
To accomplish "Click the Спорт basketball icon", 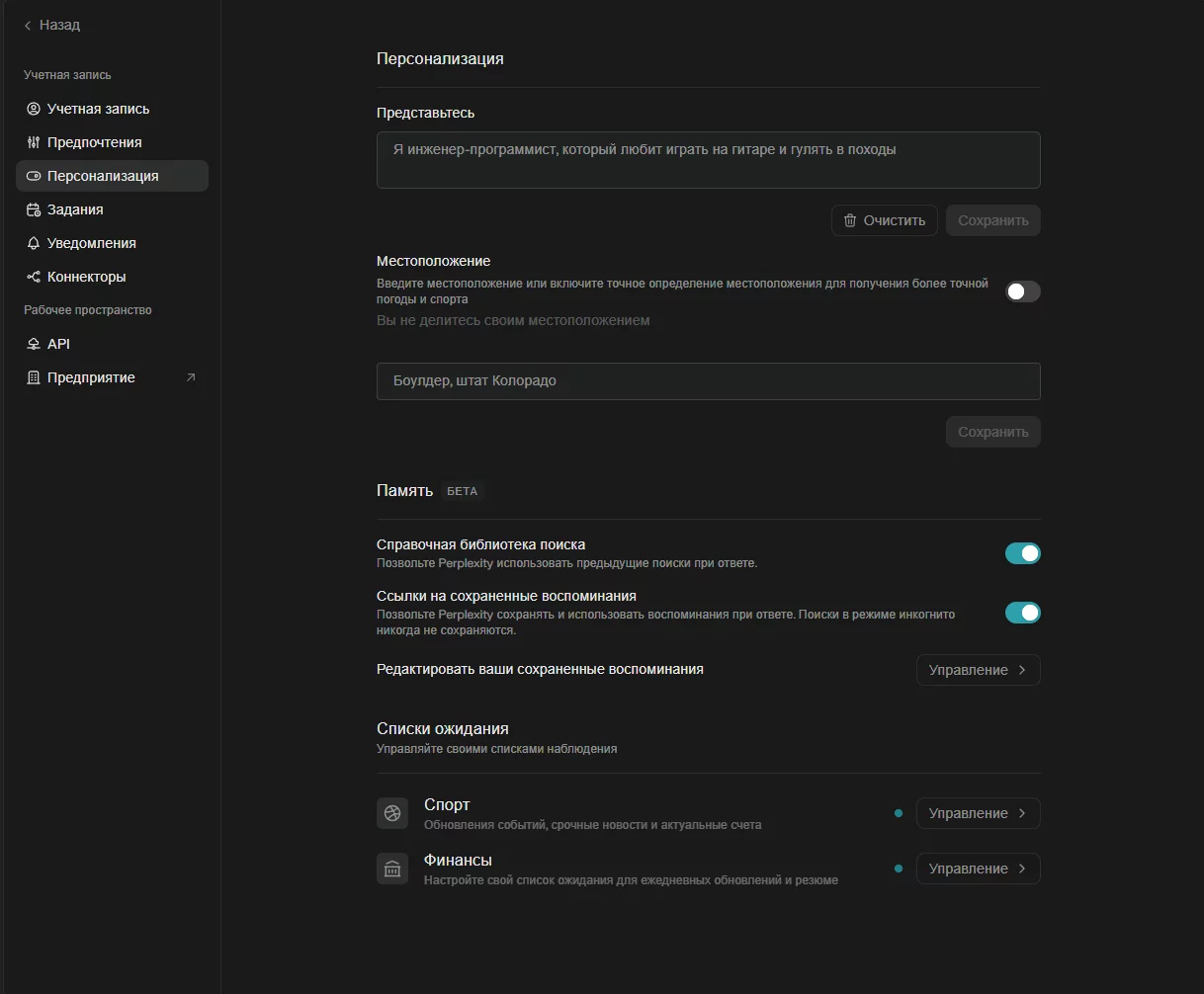I will coord(392,813).
